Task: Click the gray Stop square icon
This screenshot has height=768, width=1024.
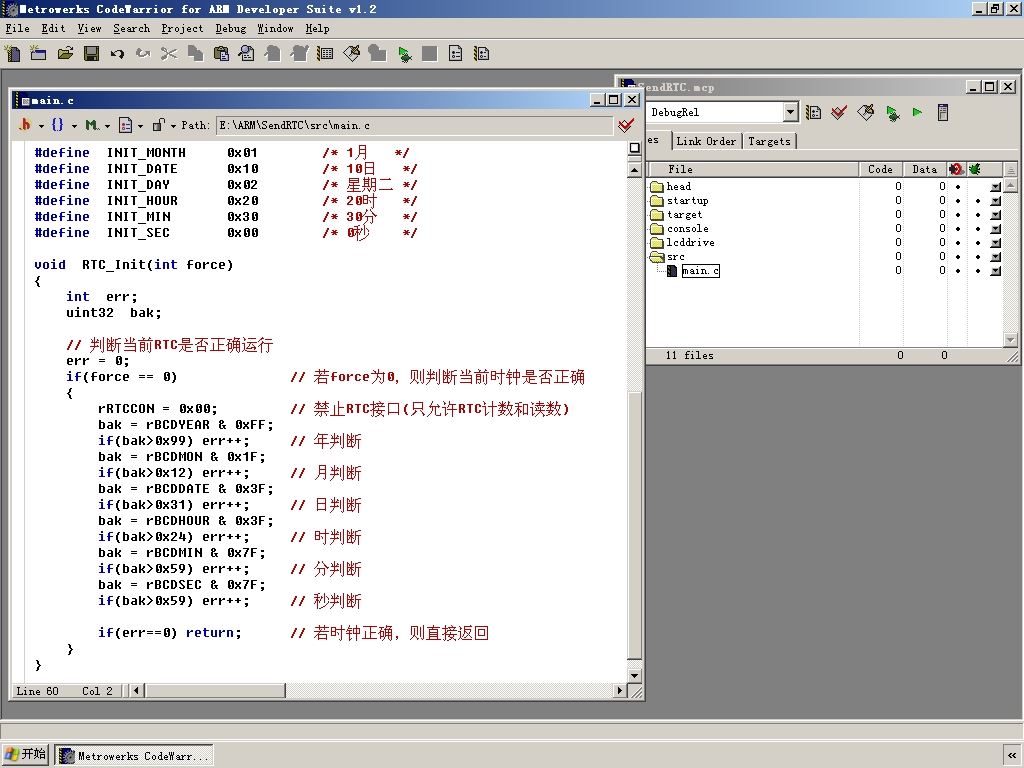Action: (x=430, y=54)
